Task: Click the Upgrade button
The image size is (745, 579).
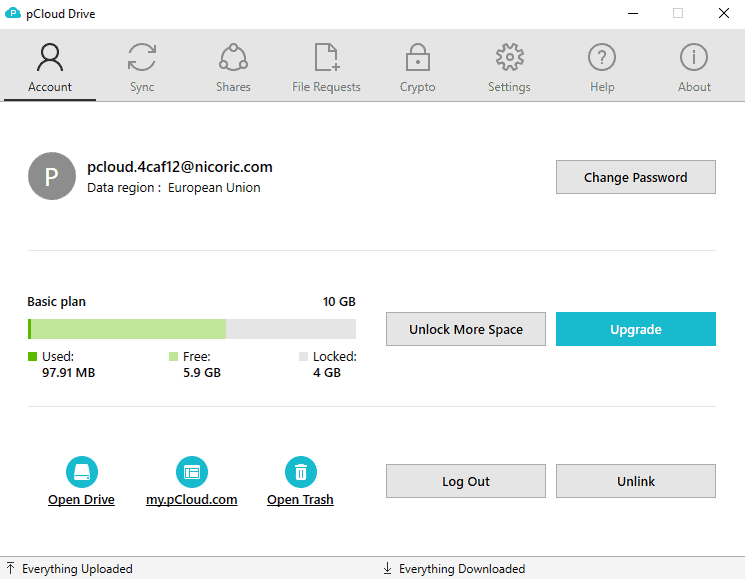Action: click(x=636, y=329)
